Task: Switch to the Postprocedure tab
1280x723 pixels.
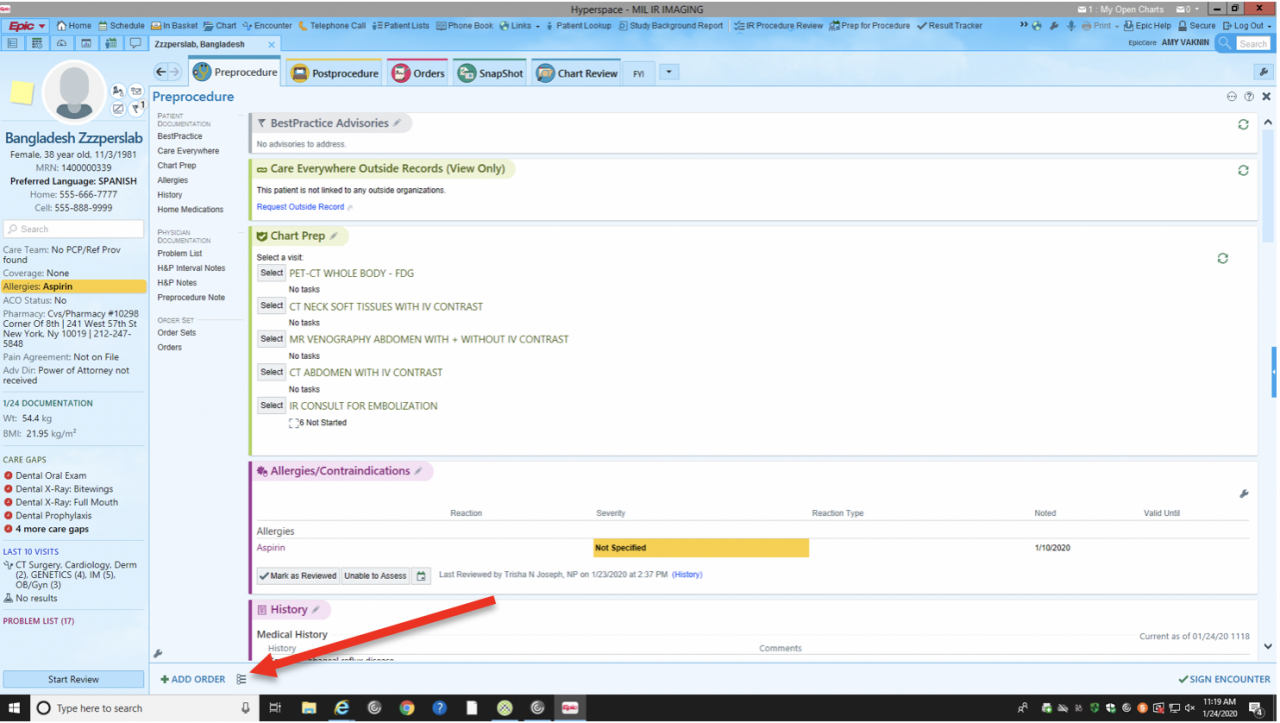Action: (335, 73)
